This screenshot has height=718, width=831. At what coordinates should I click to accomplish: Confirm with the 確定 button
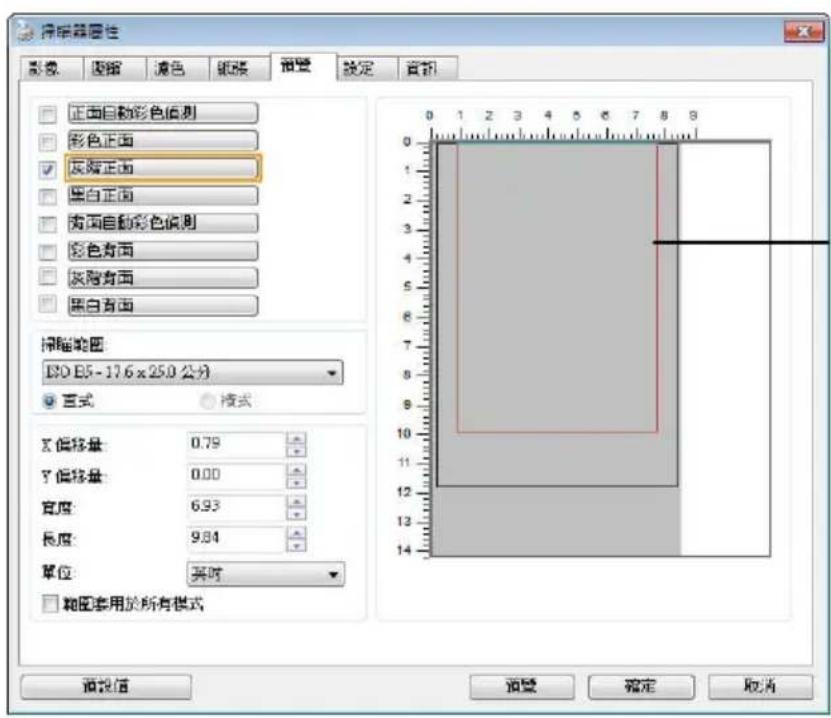[x=641, y=687]
